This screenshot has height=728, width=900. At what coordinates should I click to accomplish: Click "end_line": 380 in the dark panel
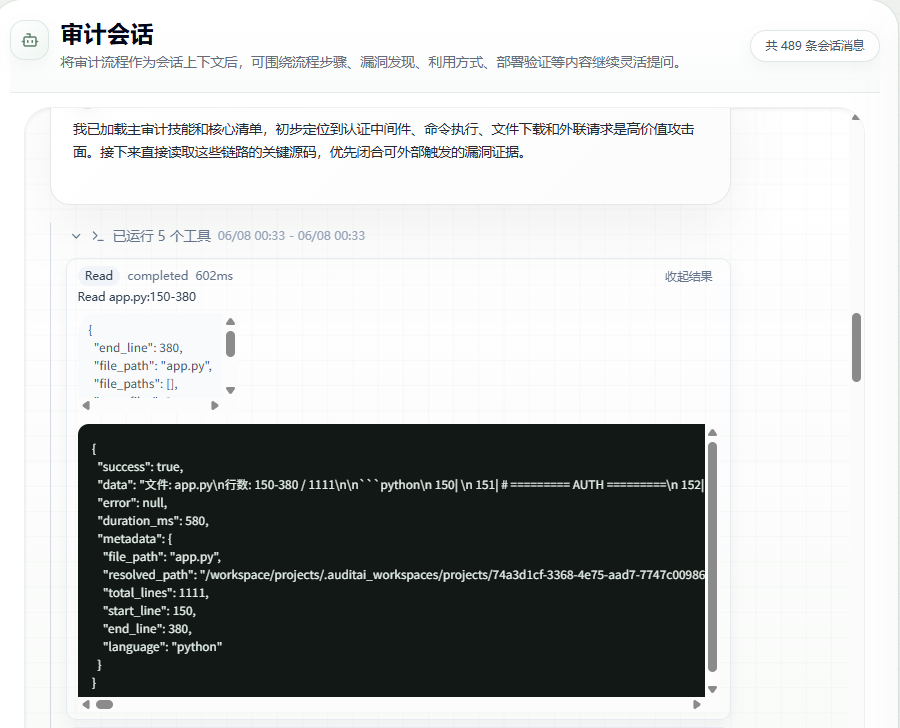(147, 629)
